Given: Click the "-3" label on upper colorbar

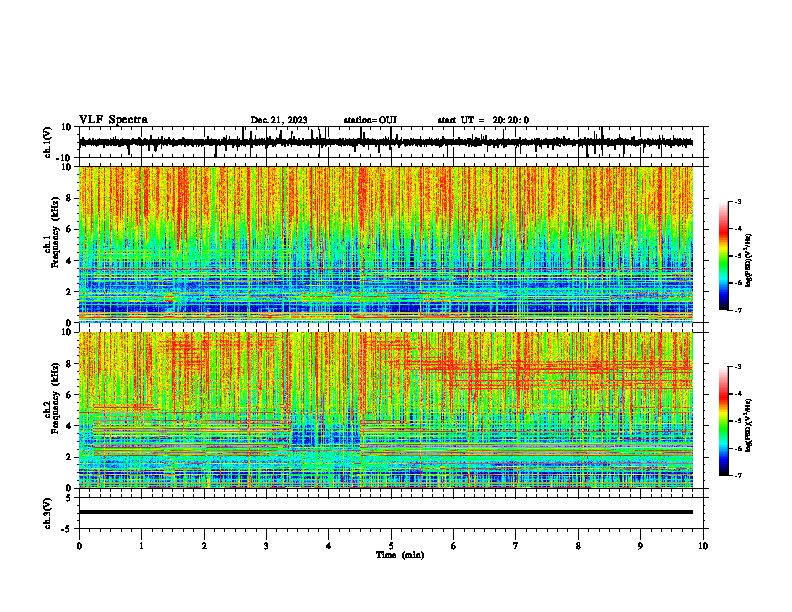Looking at the screenshot, I should click(738, 201).
